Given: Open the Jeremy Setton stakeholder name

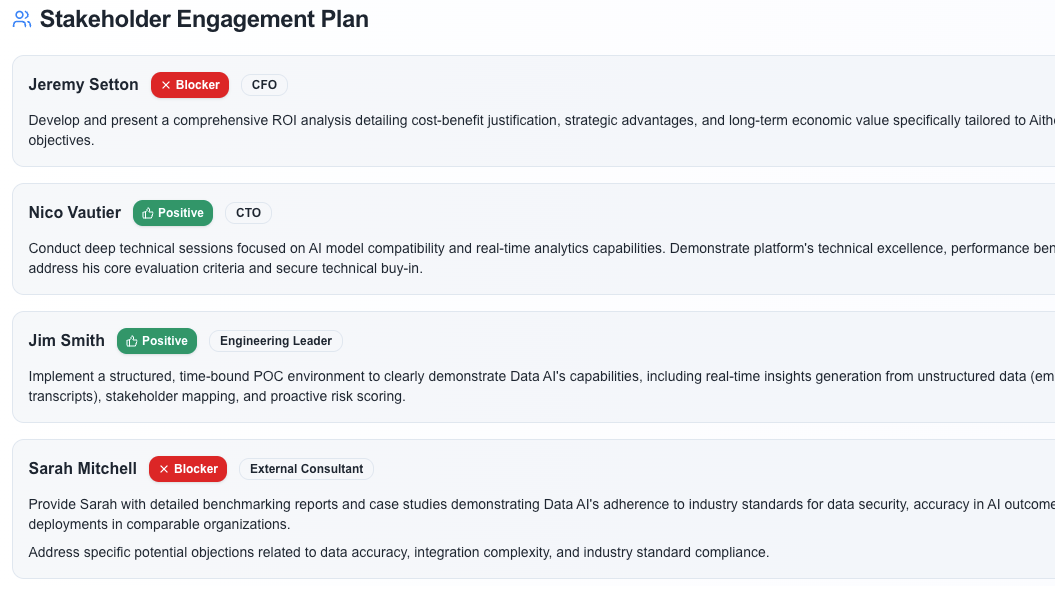Looking at the screenshot, I should click(84, 85).
